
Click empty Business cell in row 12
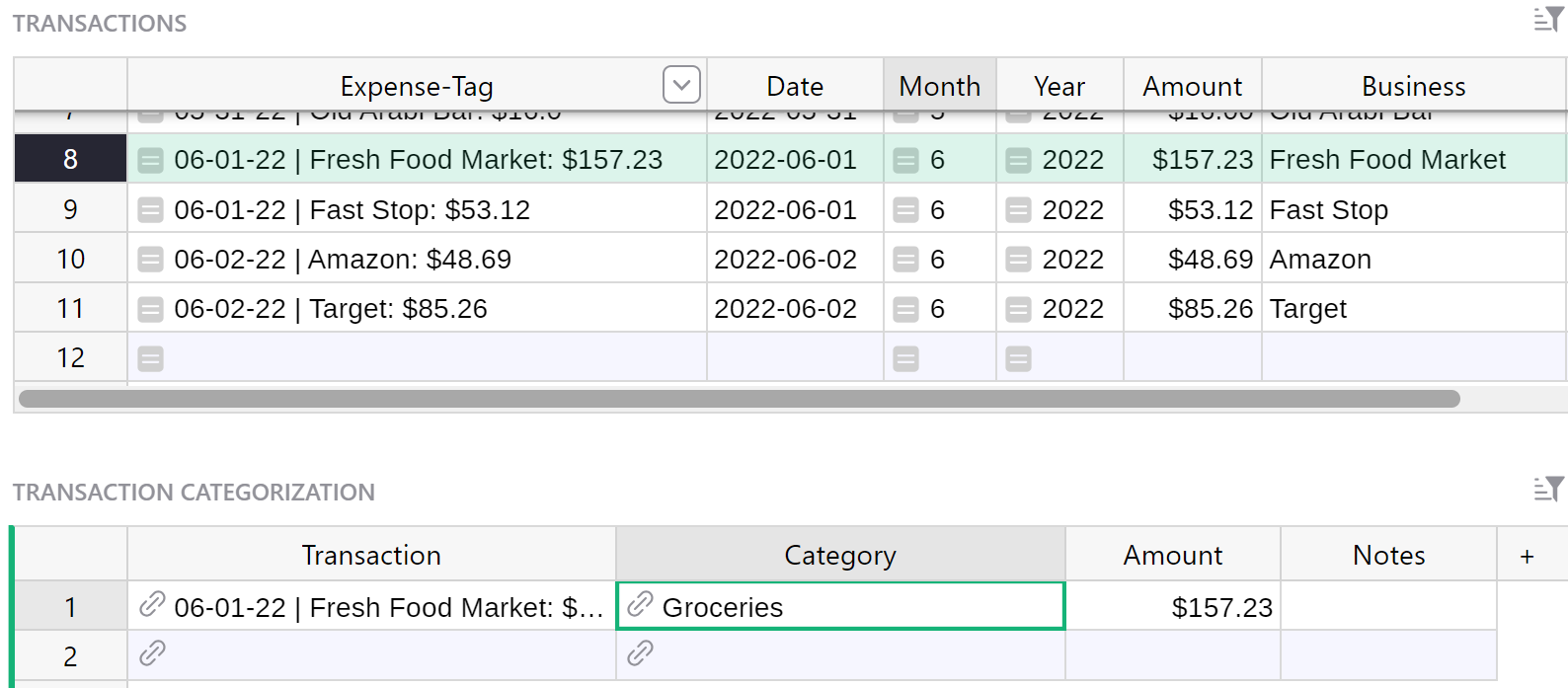(1414, 357)
